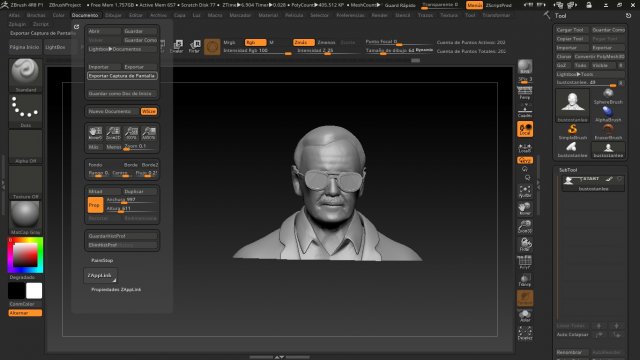Open the Documento menu
Screen dimensions: 640x360
[x=85, y=15]
